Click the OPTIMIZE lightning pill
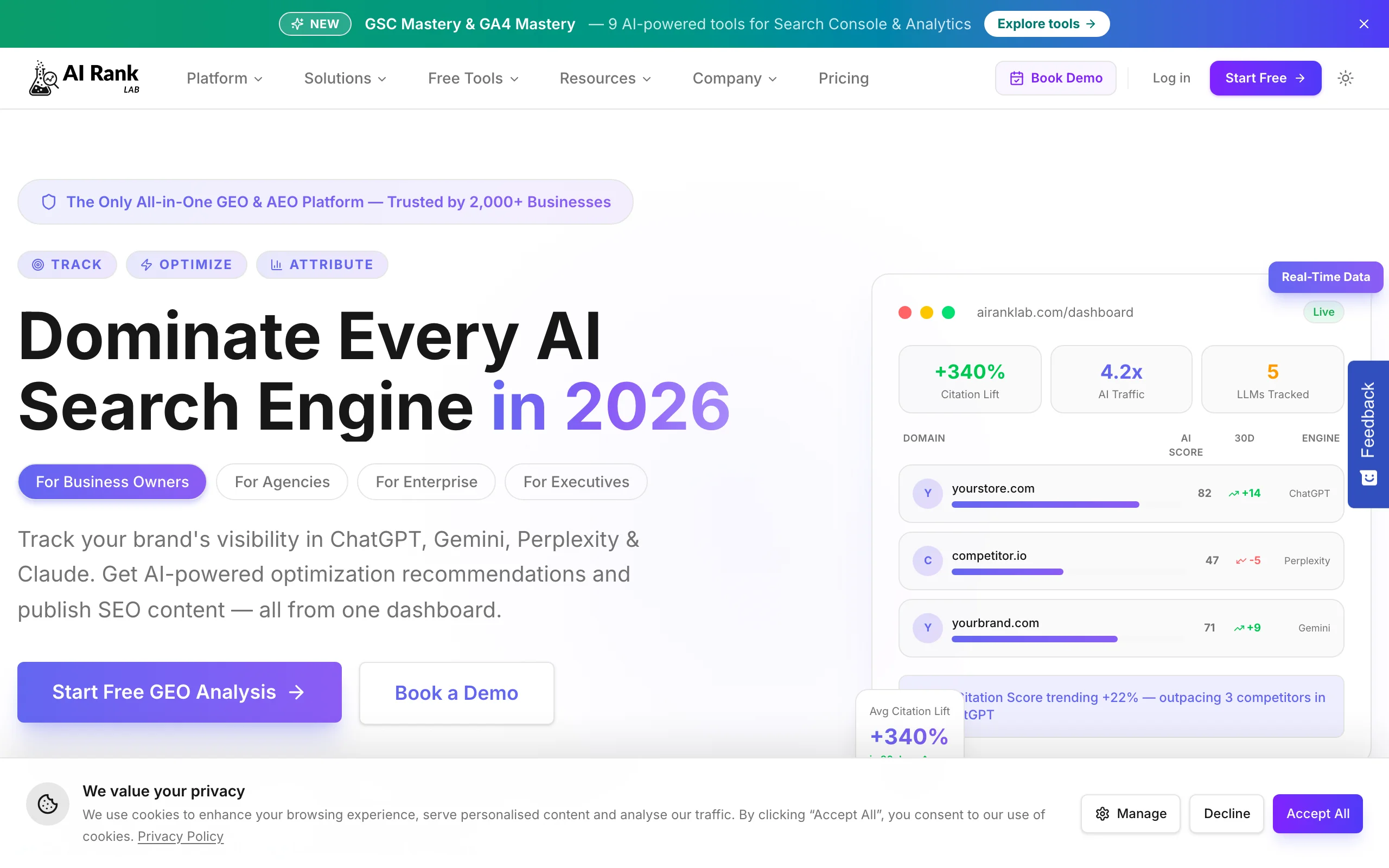The image size is (1389, 868). click(x=187, y=265)
